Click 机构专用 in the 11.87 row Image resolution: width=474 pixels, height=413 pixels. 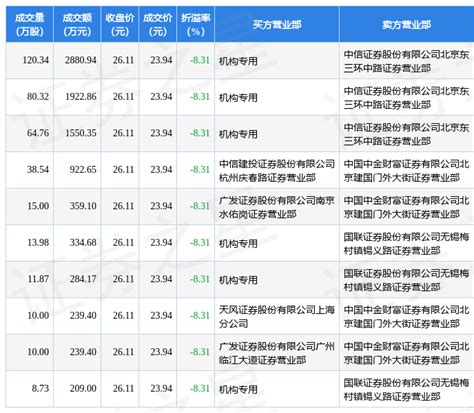[x=238, y=280]
